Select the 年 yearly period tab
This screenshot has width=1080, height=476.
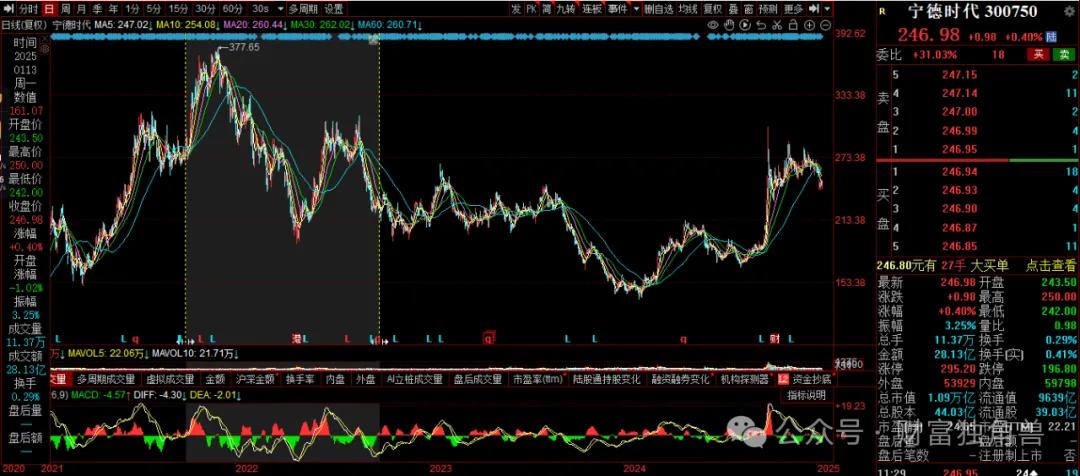pos(112,9)
